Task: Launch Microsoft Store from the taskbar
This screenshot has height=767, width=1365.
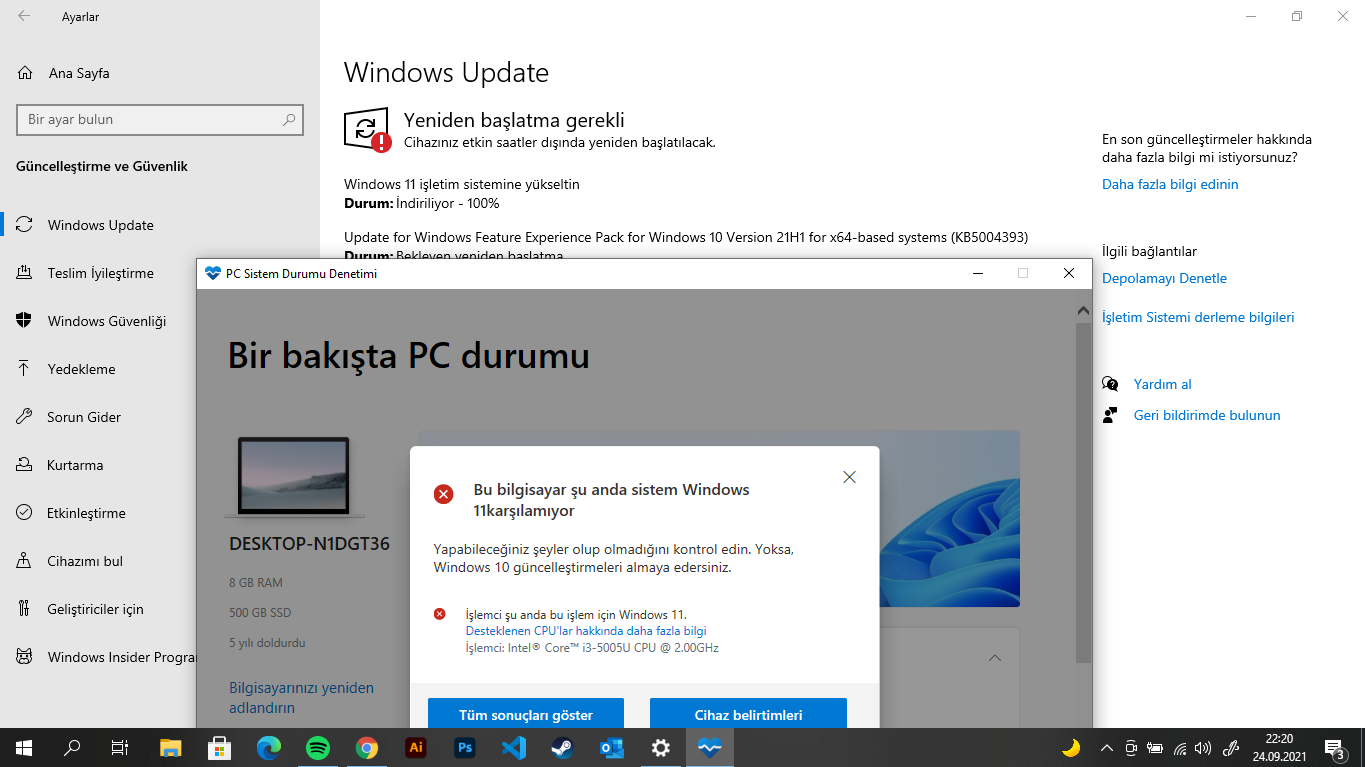Action: point(220,747)
